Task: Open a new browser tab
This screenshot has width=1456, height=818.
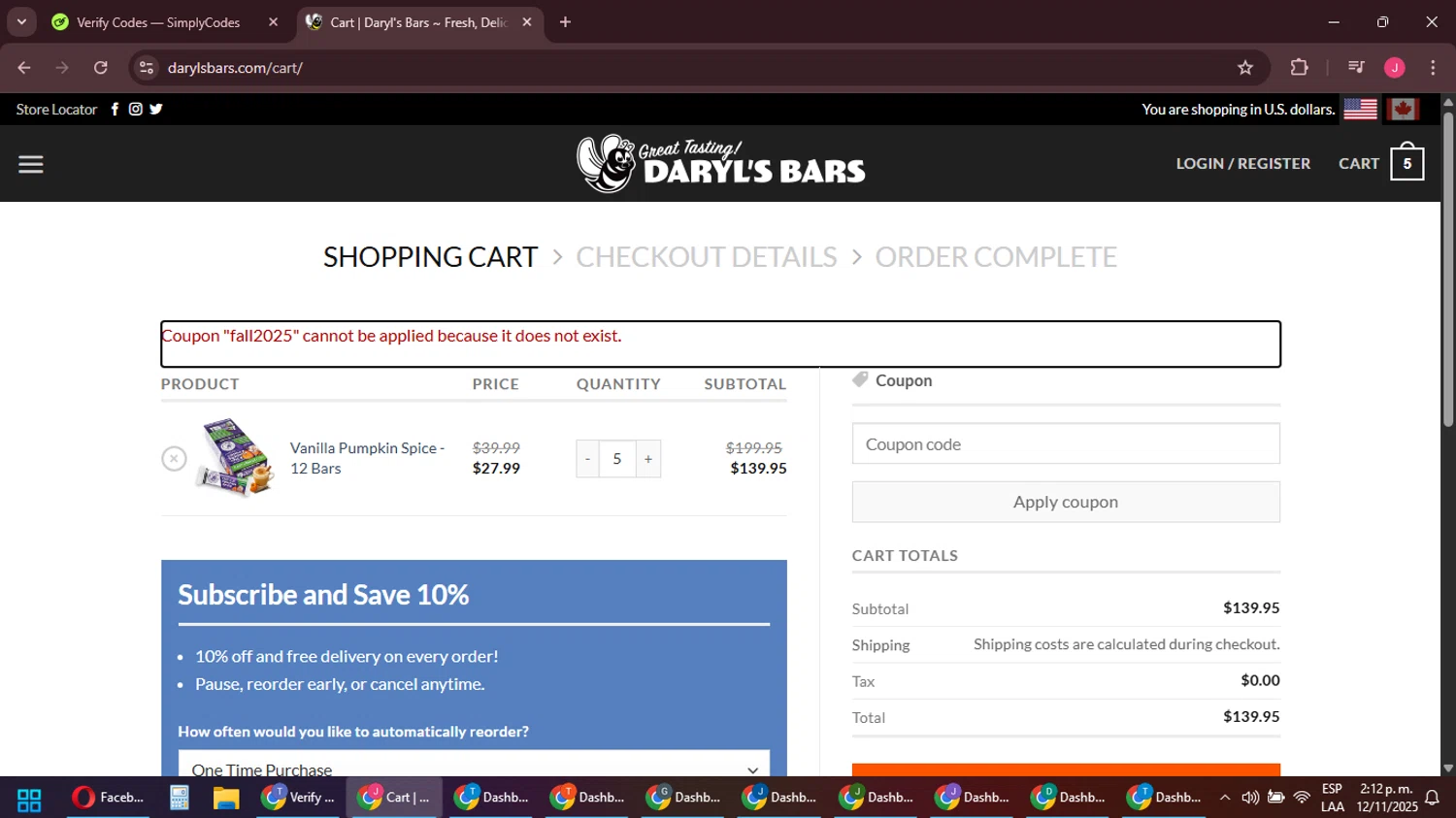Action: point(565,21)
